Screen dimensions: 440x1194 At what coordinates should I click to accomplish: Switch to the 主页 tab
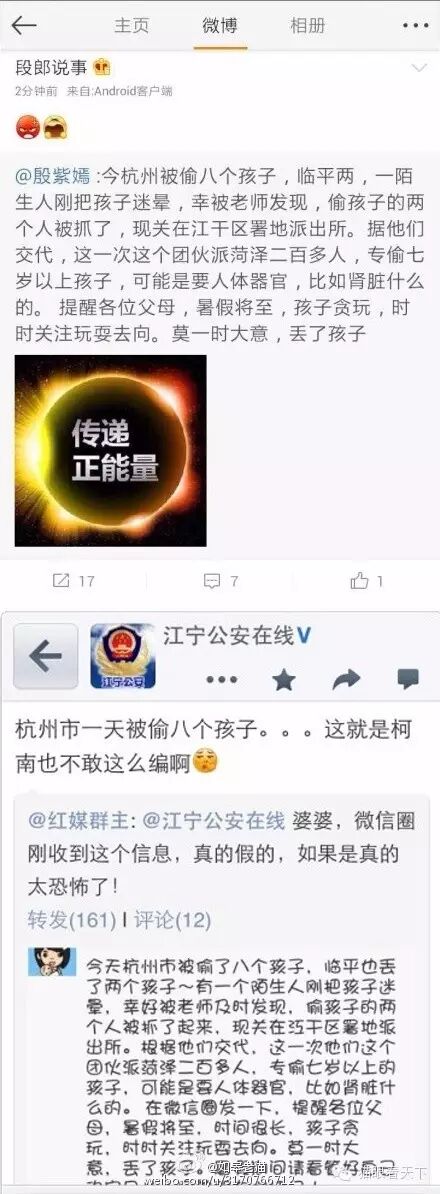[x=132, y=26]
